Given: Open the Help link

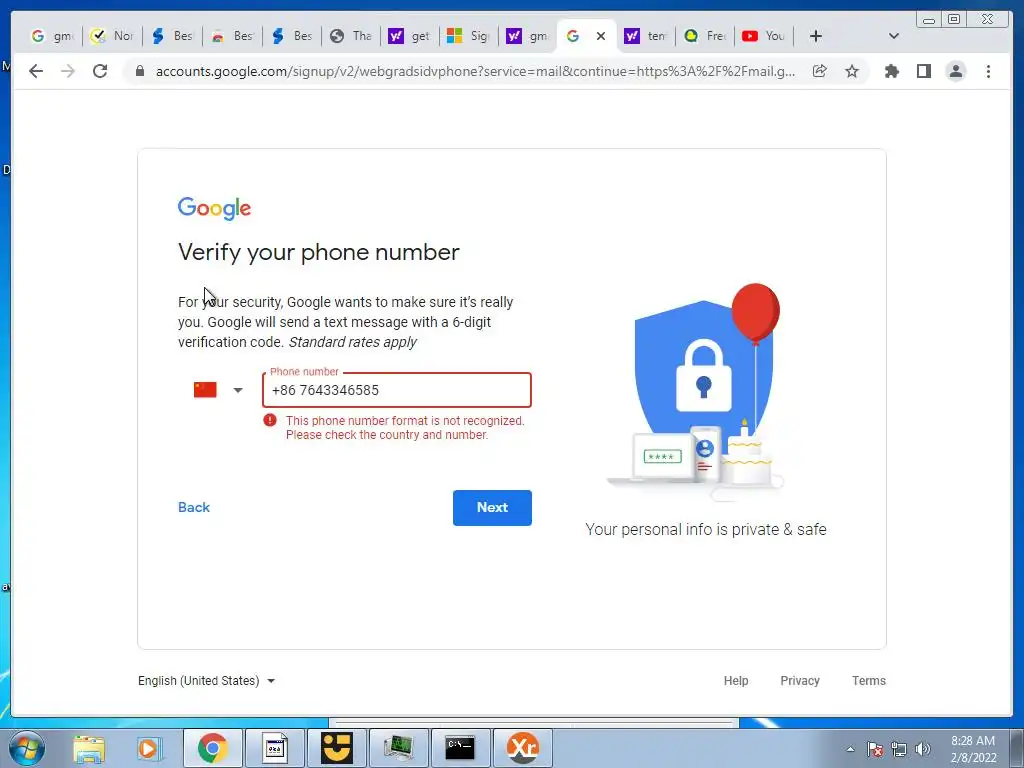Looking at the screenshot, I should [x=735, y=680].
